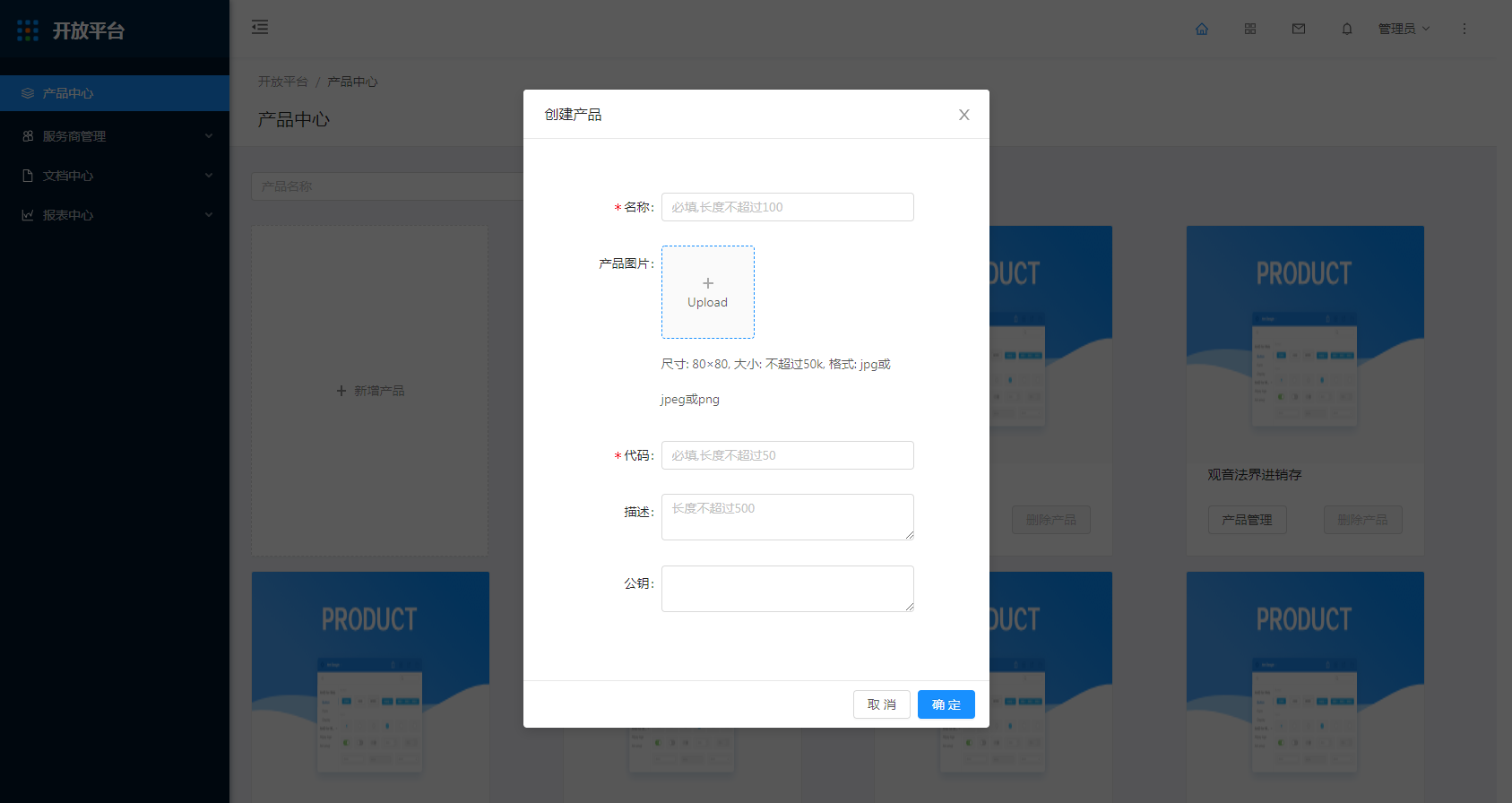Click the 描述 text area
Viewport: 1512px width, 803px height.
tap(788, 517)
